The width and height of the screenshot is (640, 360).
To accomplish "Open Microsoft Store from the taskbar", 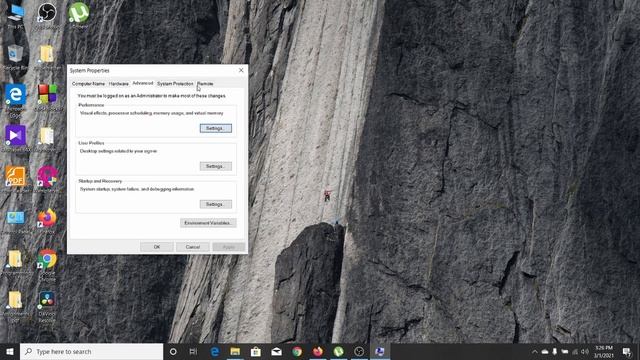I will [x=256, y=351].
